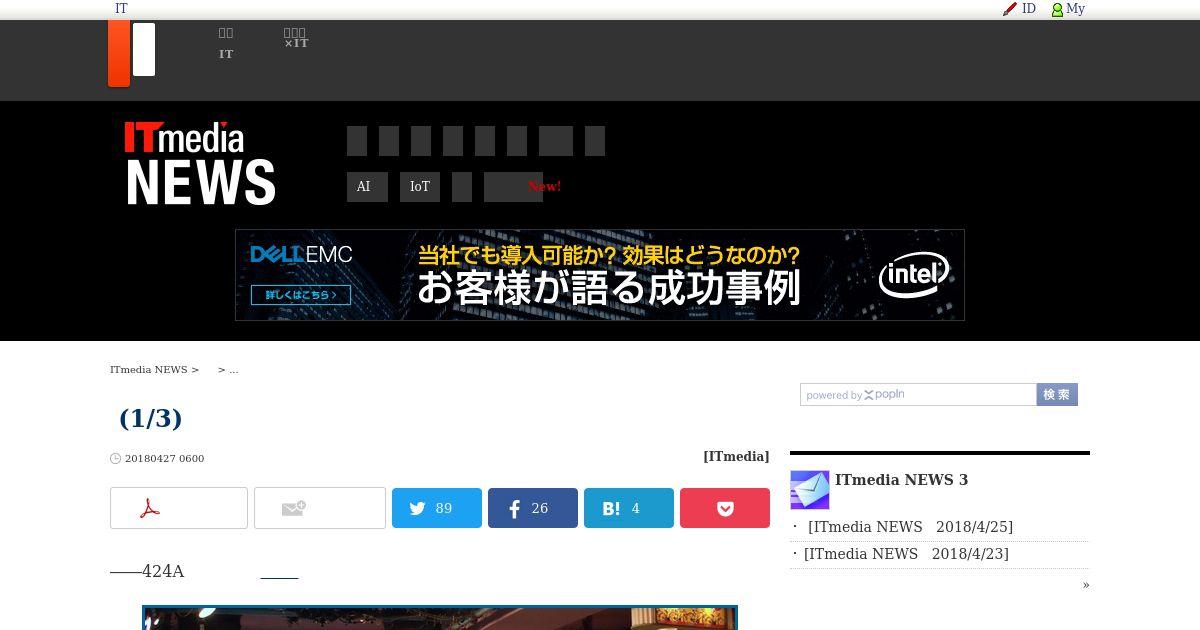Click the popIn search input field
The width and height of the screenshot is (1200, 630).
(918, 395)
